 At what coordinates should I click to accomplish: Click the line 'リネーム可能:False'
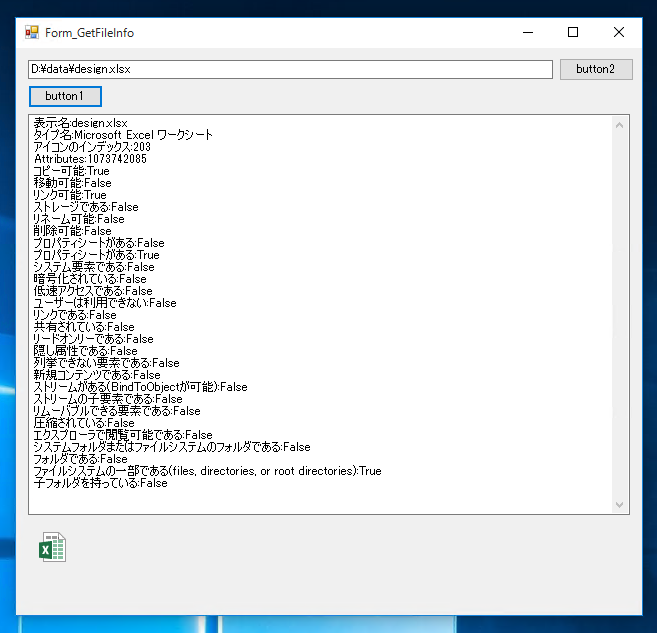(79, 219)
